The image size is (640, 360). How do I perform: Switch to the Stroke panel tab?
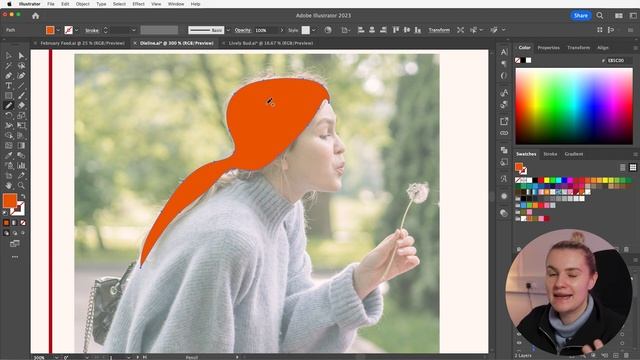[550, 154]
